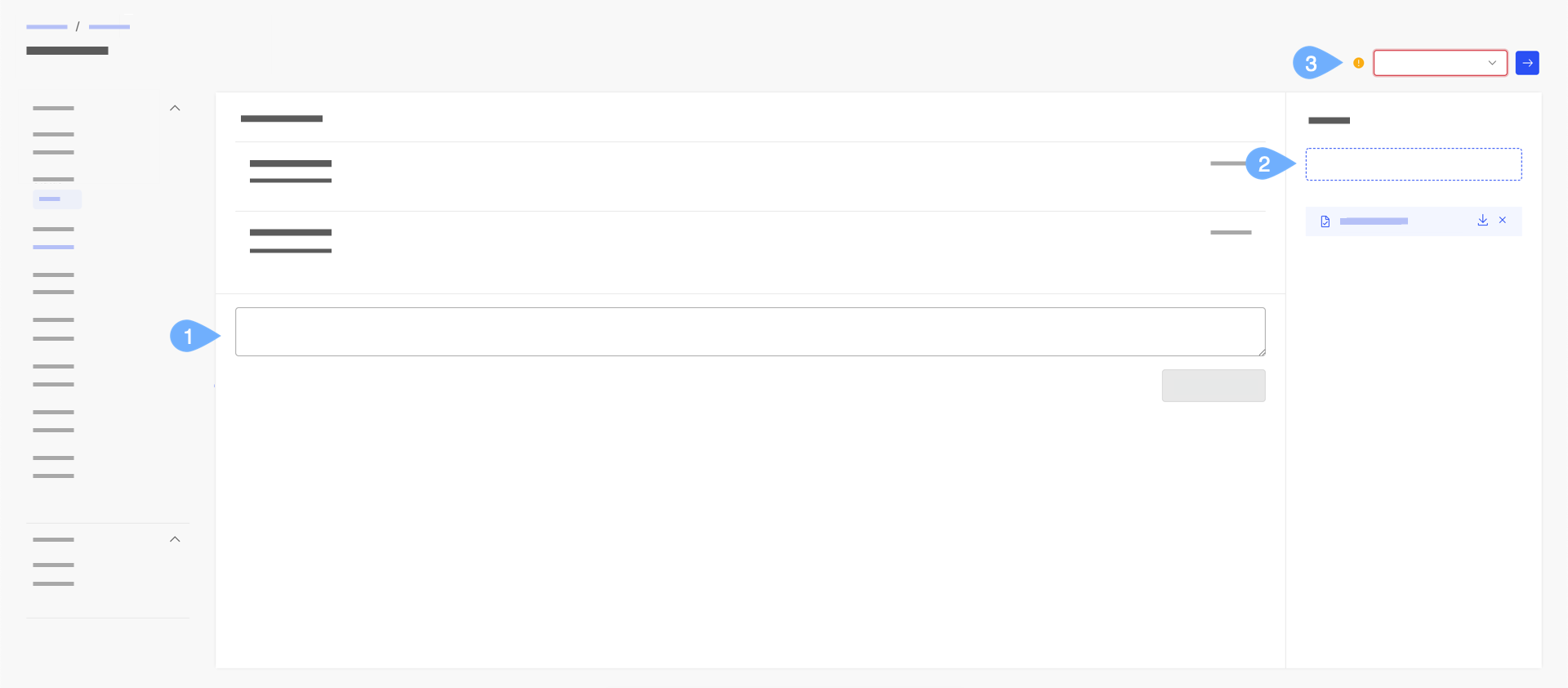Click the second breadcrumb link
Viewport: 1568px width, 688px height.
tap(109, 27)
